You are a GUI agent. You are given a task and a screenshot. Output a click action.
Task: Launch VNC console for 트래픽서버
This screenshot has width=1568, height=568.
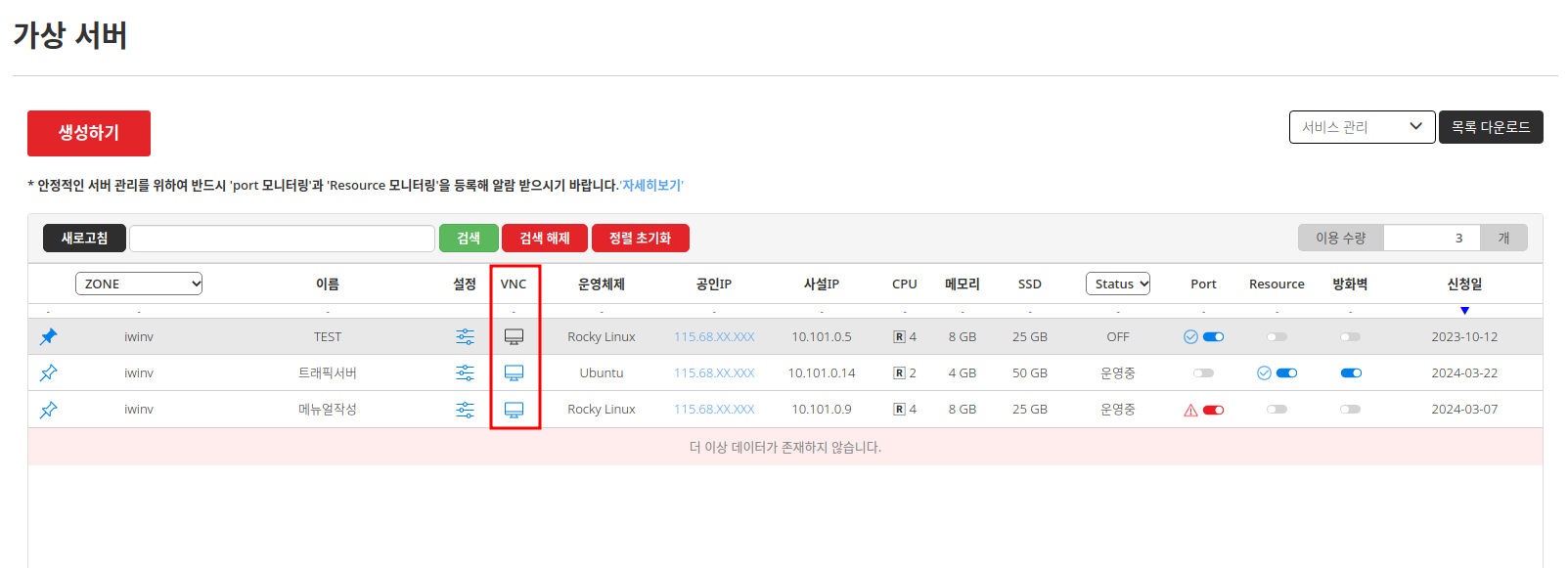[x=514, y=372]
